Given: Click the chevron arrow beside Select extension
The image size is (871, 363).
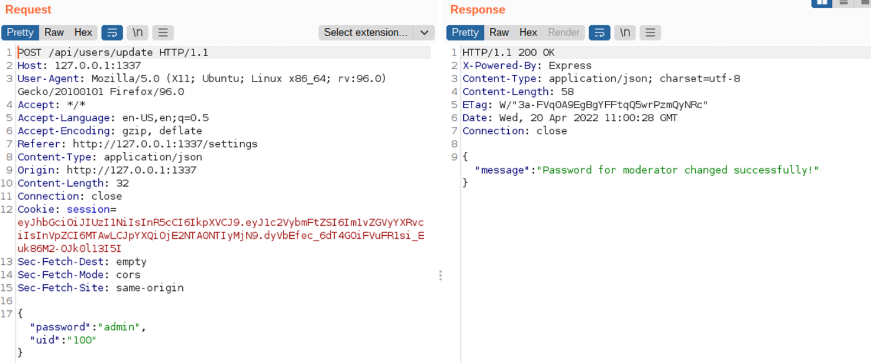Looking at the screenshot, I should (424, 33).
